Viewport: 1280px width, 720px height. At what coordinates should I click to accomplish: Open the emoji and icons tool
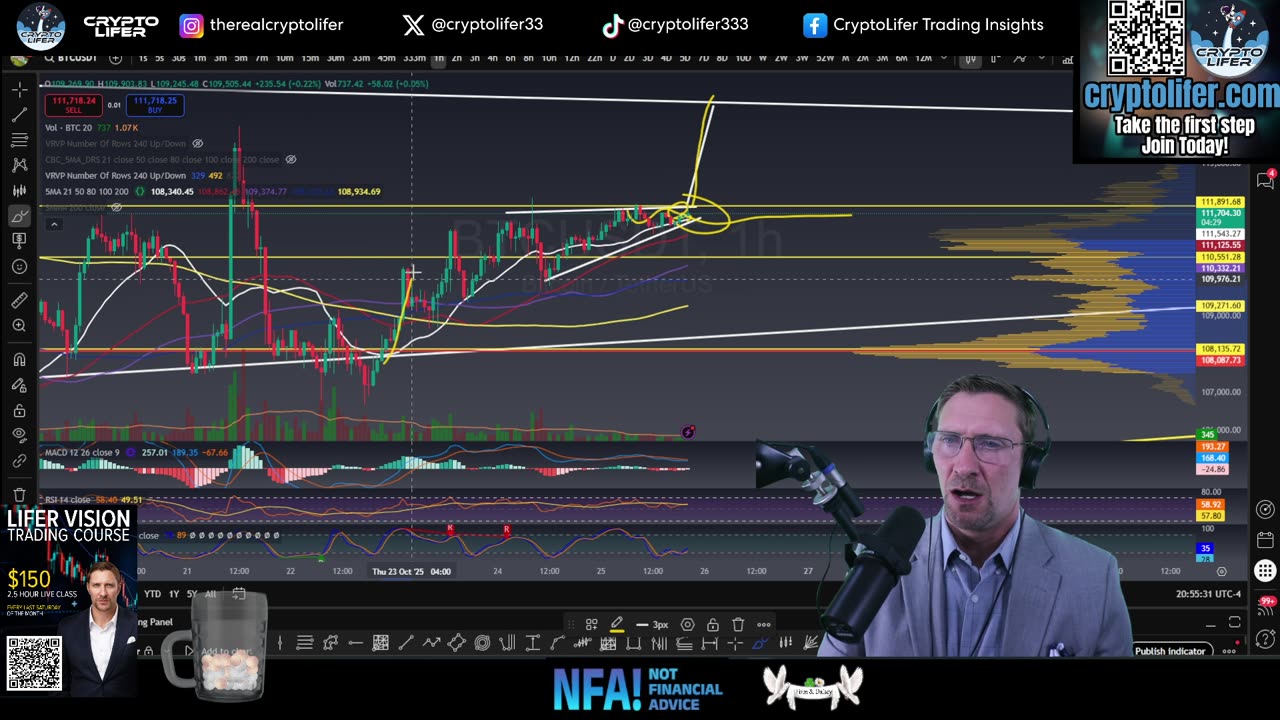tap(19, 266)
